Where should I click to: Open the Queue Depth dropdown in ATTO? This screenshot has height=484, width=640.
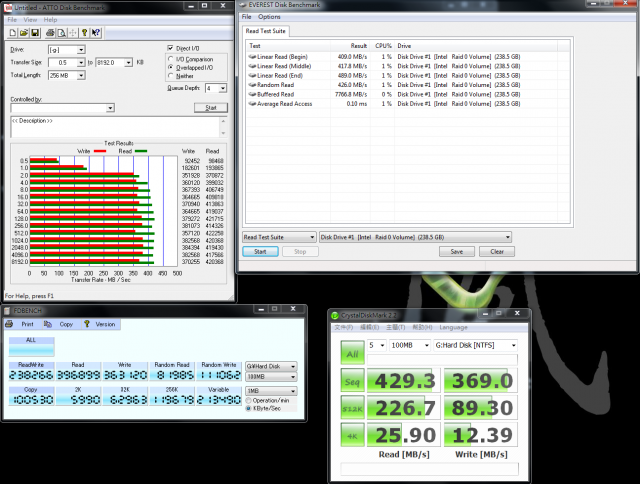222,88
